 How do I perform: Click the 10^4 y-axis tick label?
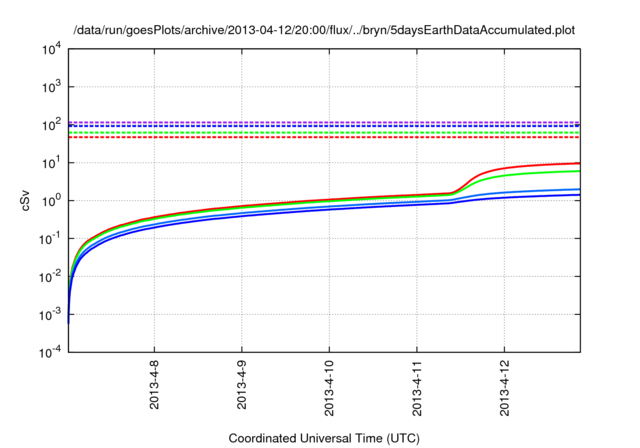click(52, 49)
